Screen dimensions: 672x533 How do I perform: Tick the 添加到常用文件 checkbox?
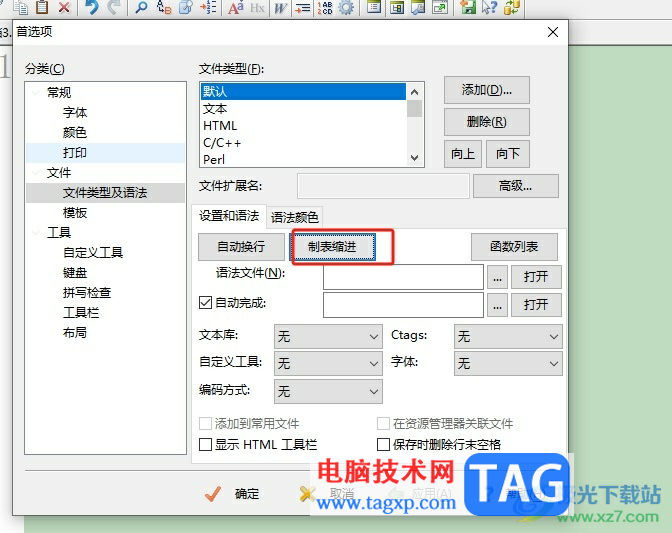[x=205, y=423]
